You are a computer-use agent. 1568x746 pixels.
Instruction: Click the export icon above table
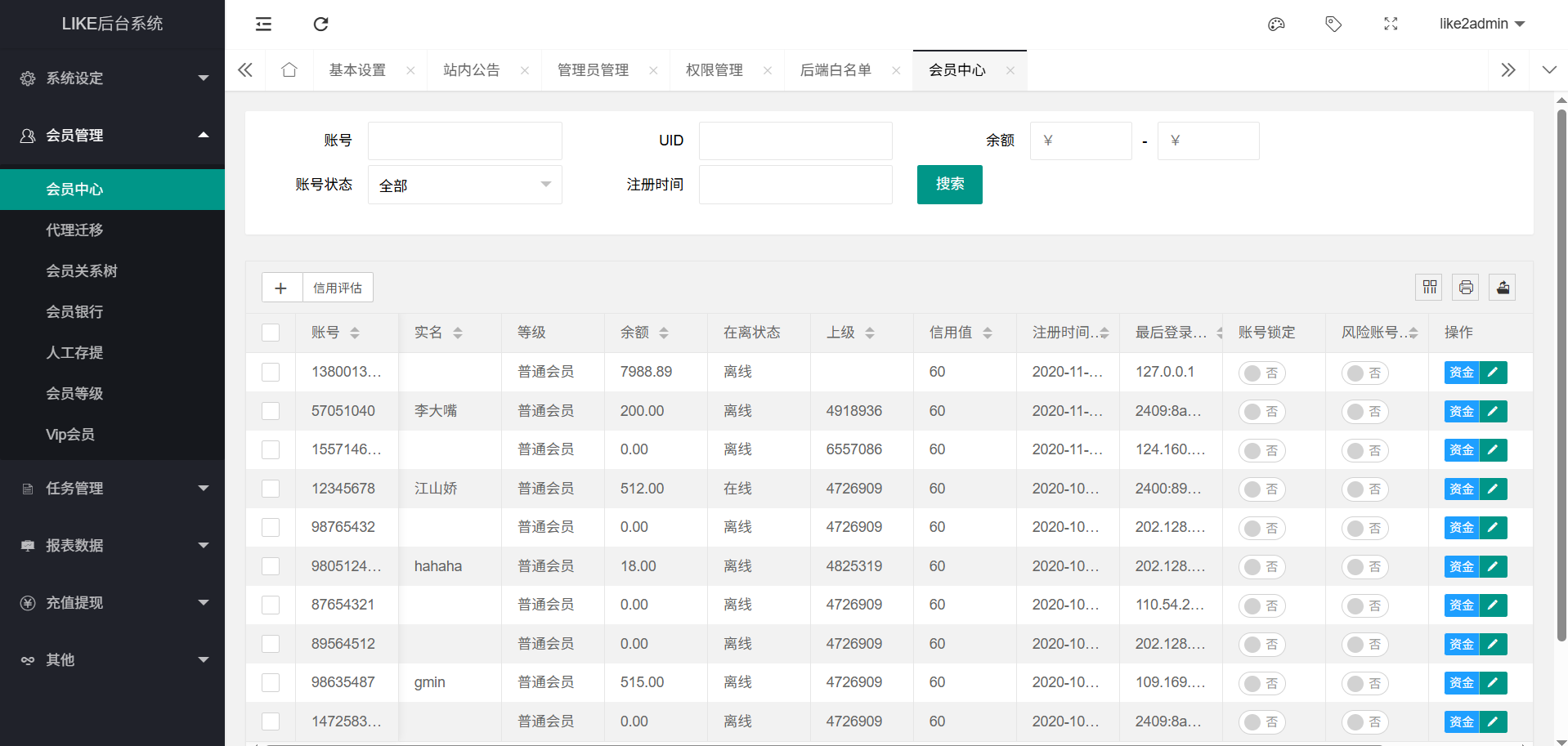[1503, 287]
